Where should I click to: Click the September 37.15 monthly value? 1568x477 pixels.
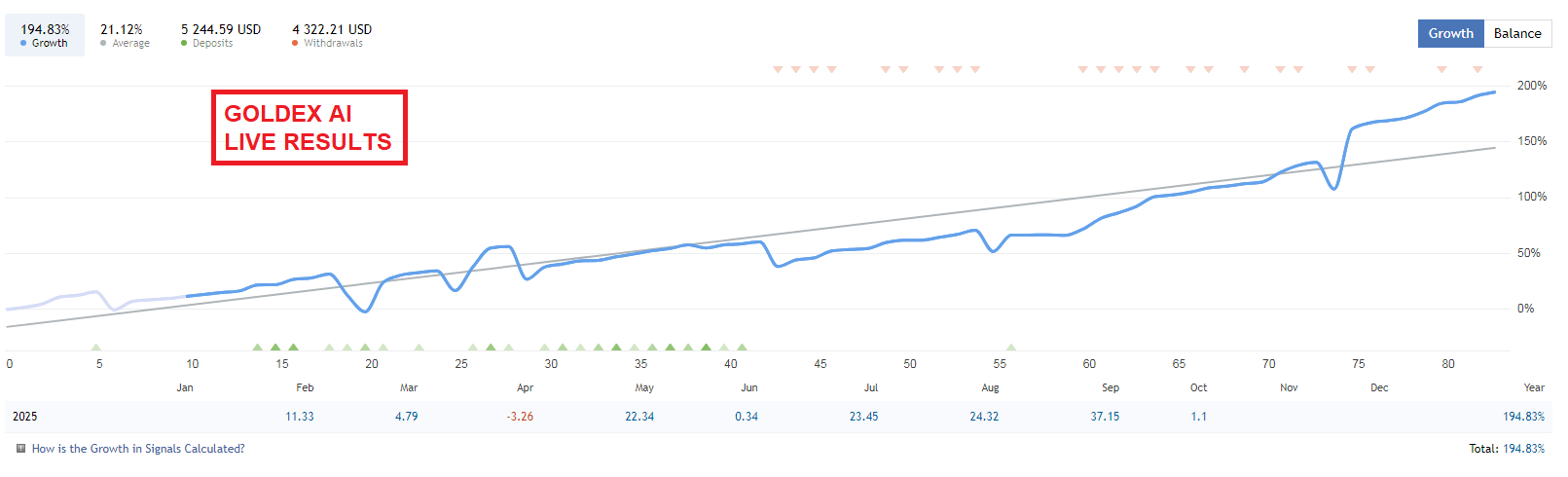coord(1105,417)
